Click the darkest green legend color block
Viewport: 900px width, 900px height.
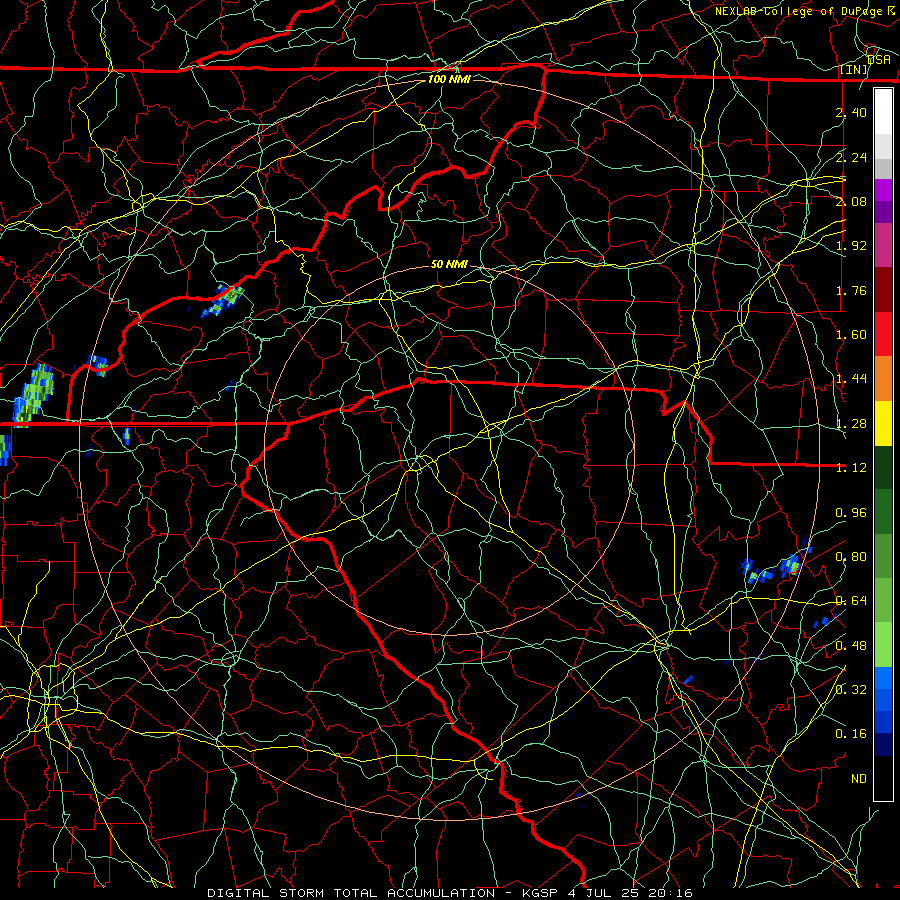883,467
